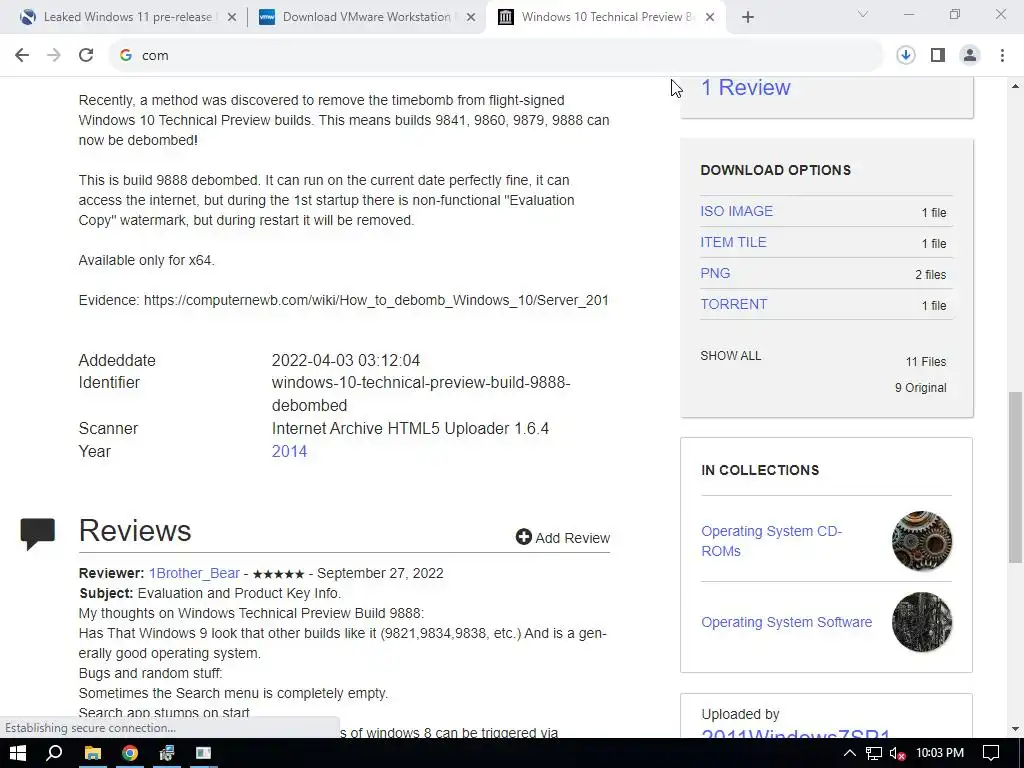1024x768 pixels.
Task: Click 11 Files count text
Action: tap(926, 361)
